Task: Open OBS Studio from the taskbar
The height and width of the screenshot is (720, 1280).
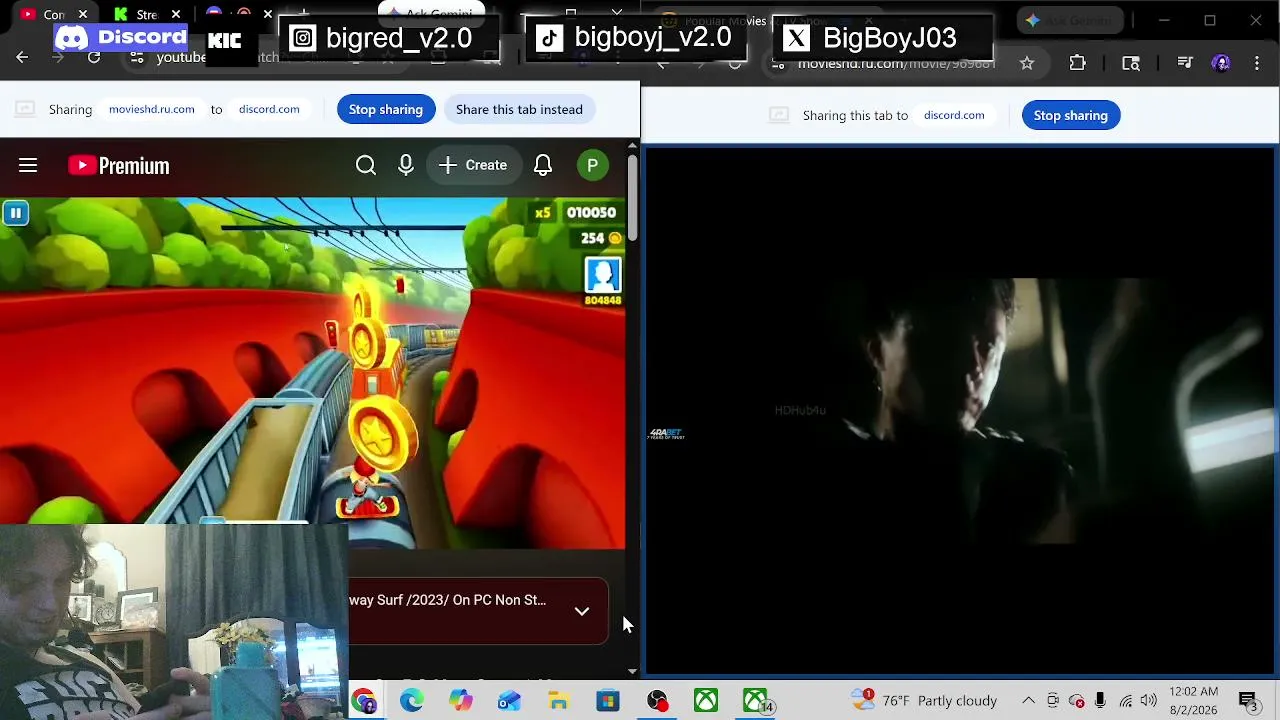Action: [x=657, y=701]
